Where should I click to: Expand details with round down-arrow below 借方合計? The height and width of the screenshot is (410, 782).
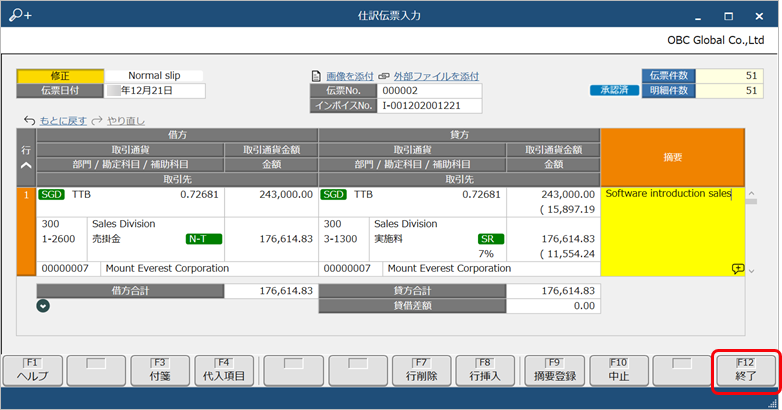click(43, 306)
